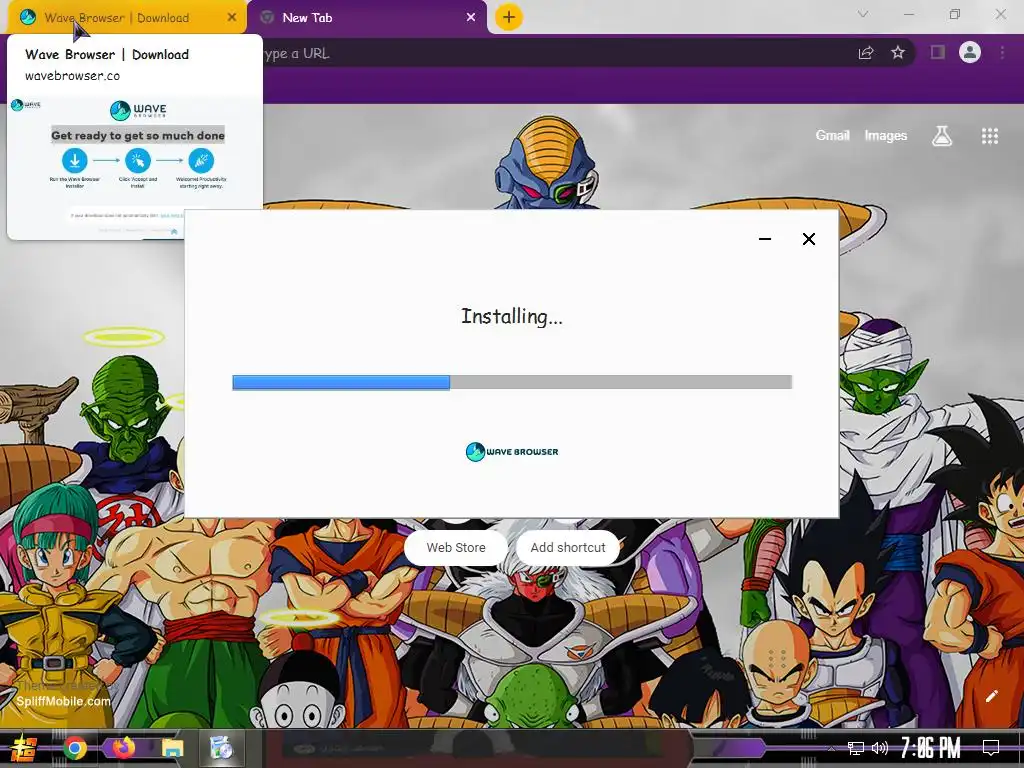Open the Windows Start button
The width and height of the screenshot is (1024, 768).
click(23, 748)
